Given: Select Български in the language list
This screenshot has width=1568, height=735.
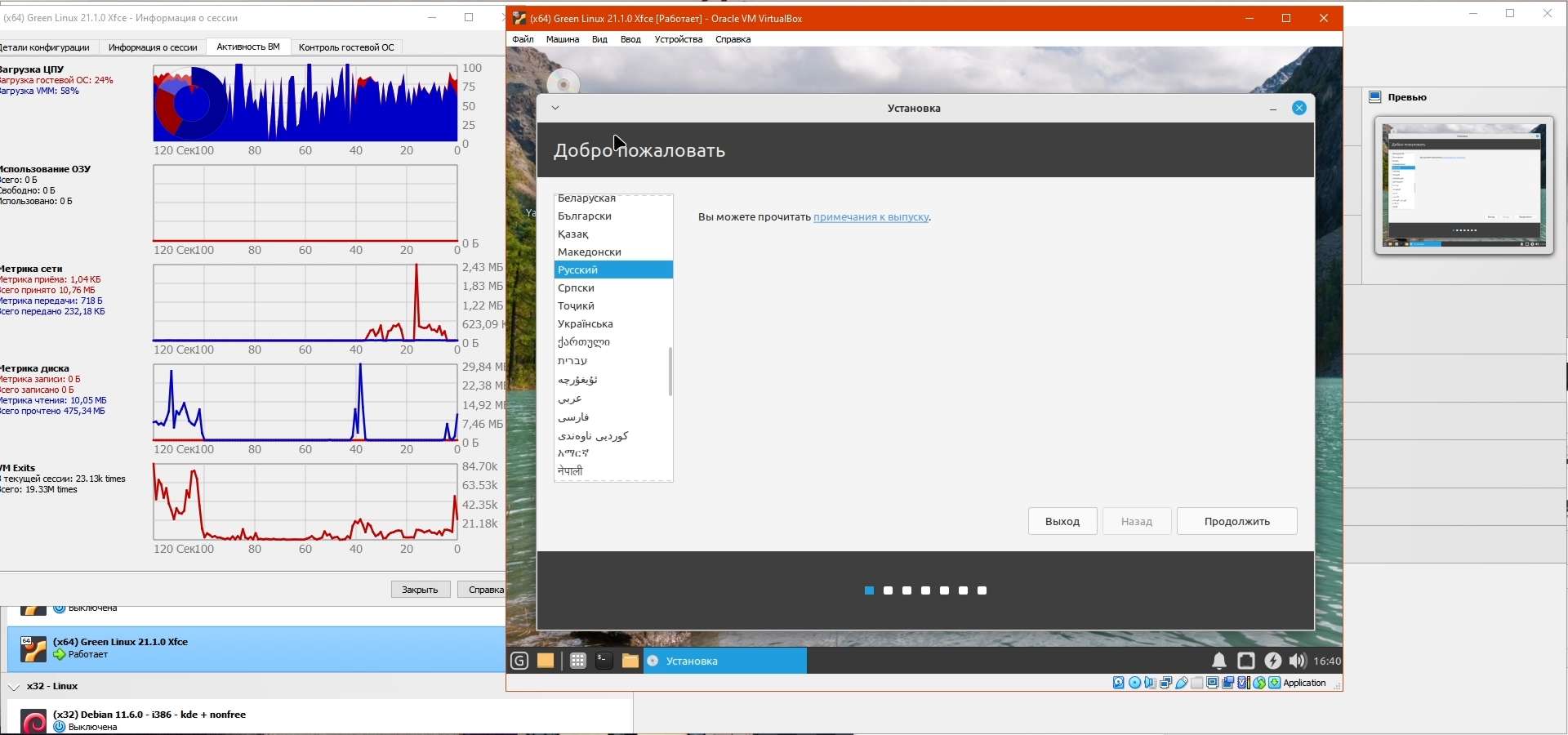Looking at the screenshot, I should [x=613, y=216].
